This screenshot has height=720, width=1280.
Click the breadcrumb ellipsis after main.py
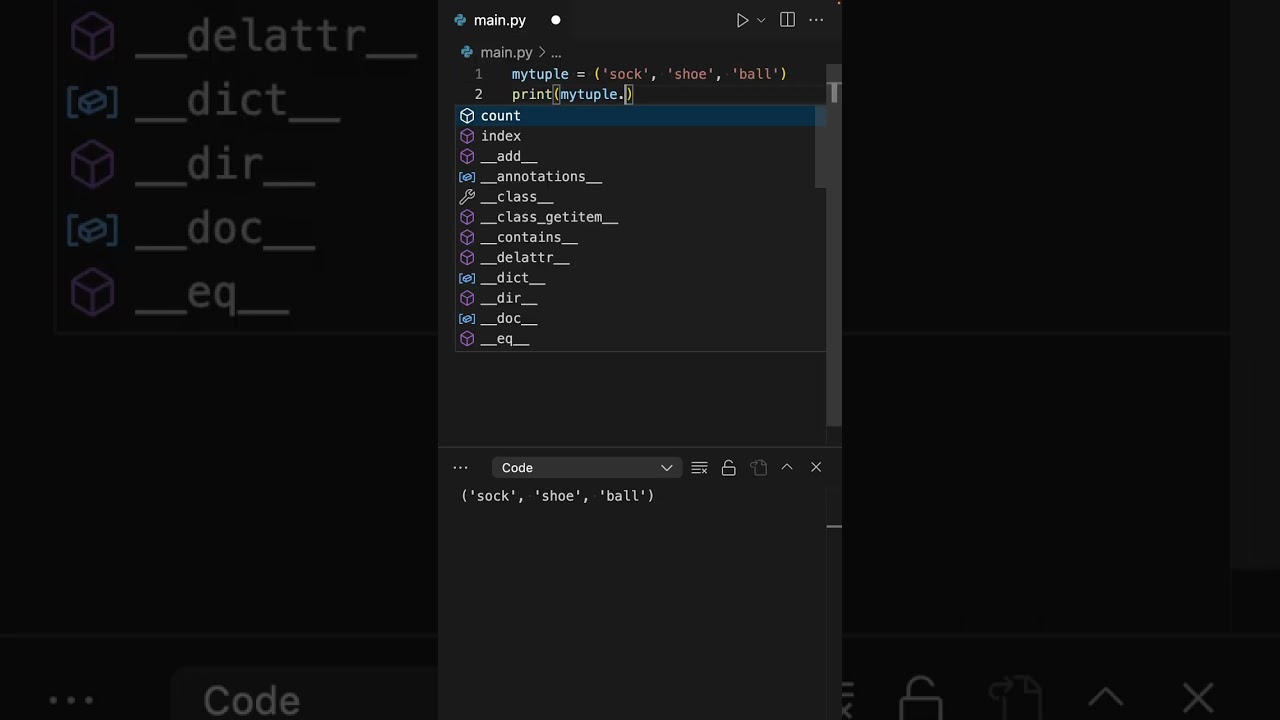[x=556, y=52]
